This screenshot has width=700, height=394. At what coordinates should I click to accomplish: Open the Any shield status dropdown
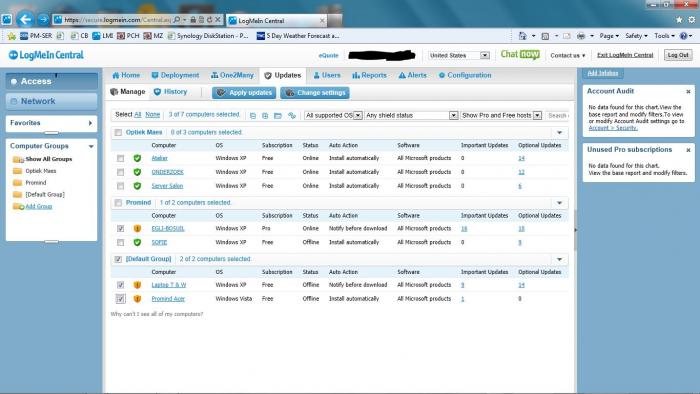click(411, 115)
